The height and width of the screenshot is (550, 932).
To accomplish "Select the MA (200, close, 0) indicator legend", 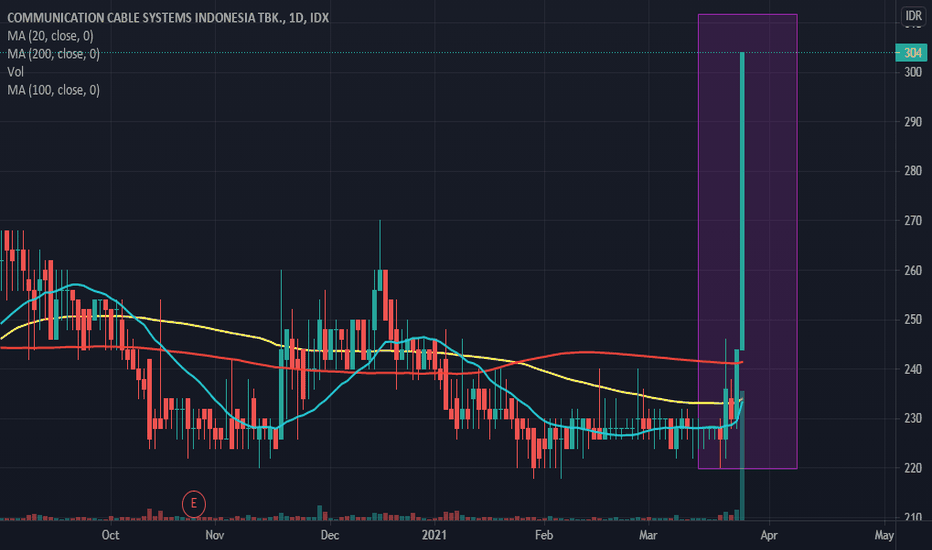I will coord(53,54).
